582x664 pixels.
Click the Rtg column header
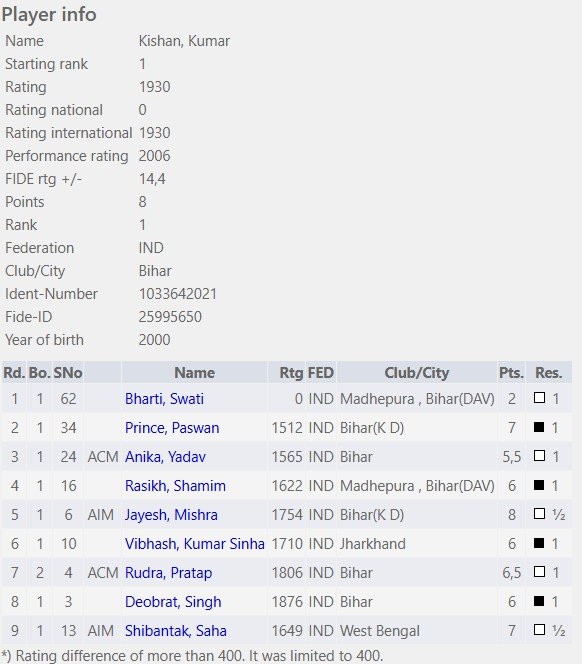(291, 373)
